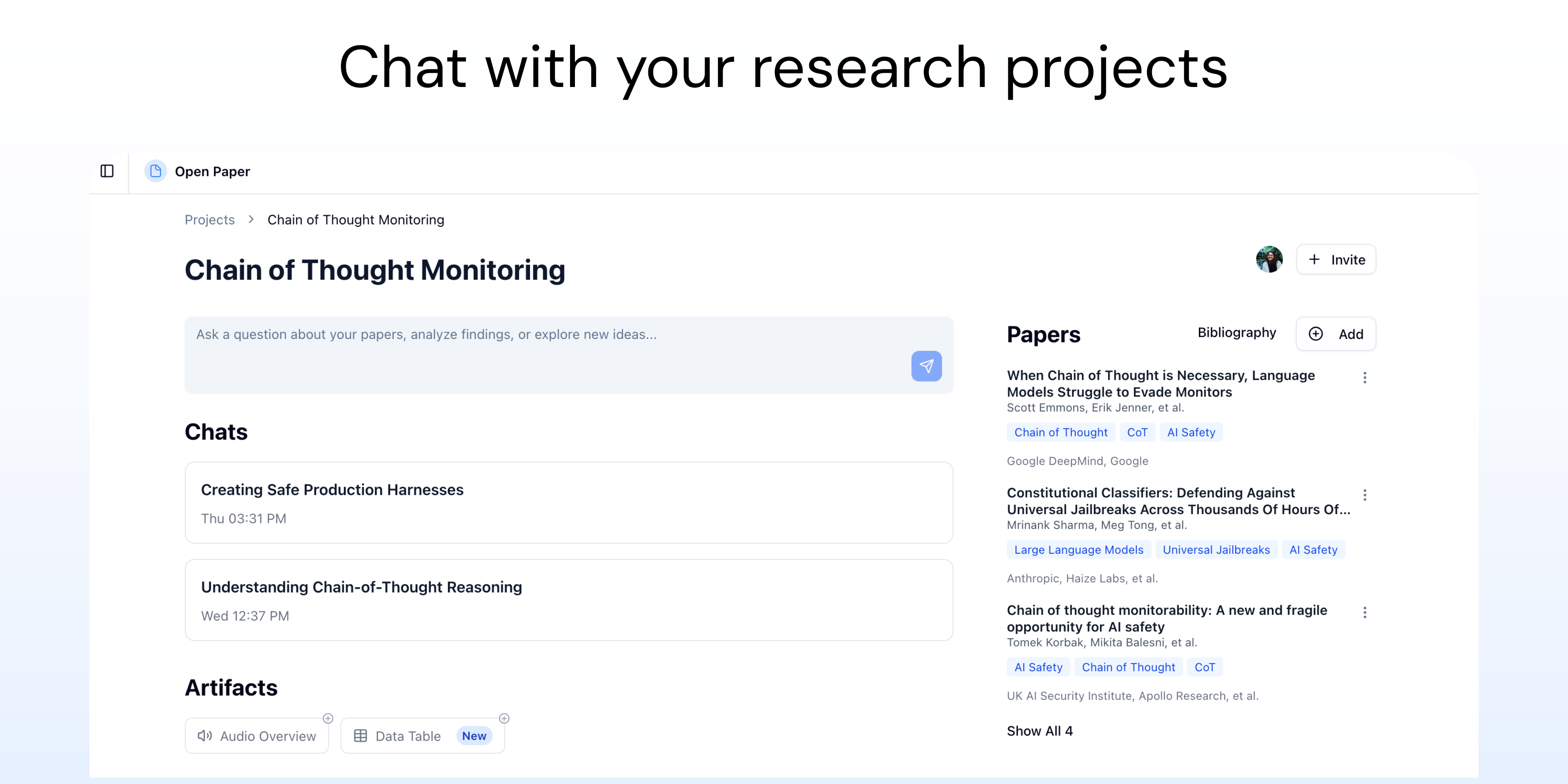Create a Data Table artifact
The width and height of the screenshot is (1568, 784).
[408, 736]
